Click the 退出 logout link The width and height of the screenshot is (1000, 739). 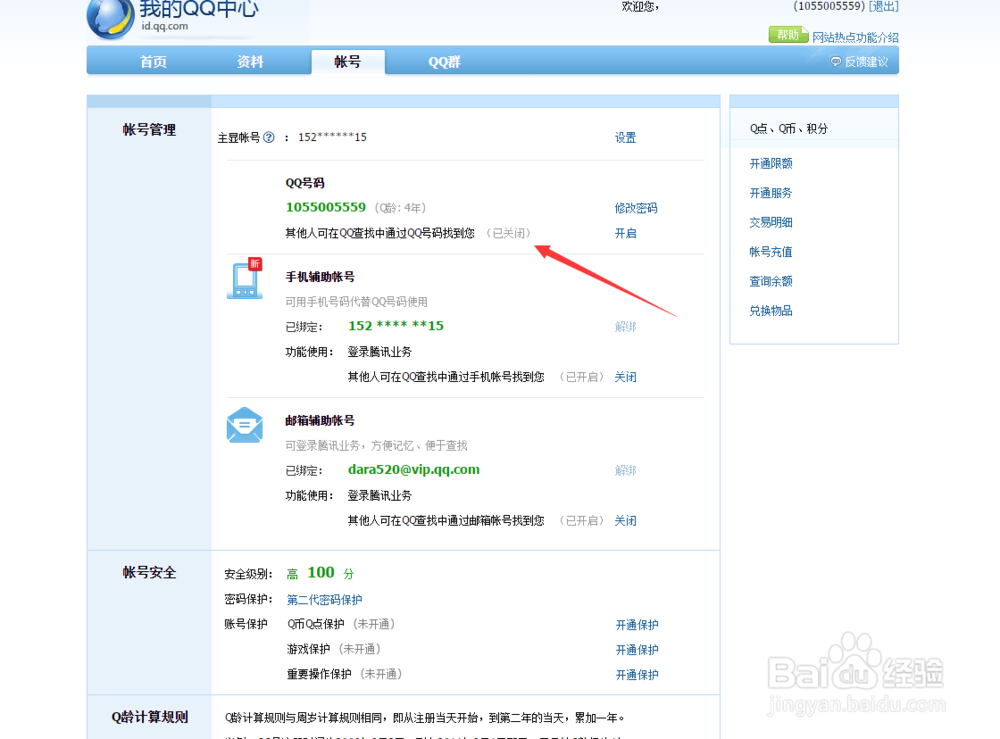(x=884, y=6)
